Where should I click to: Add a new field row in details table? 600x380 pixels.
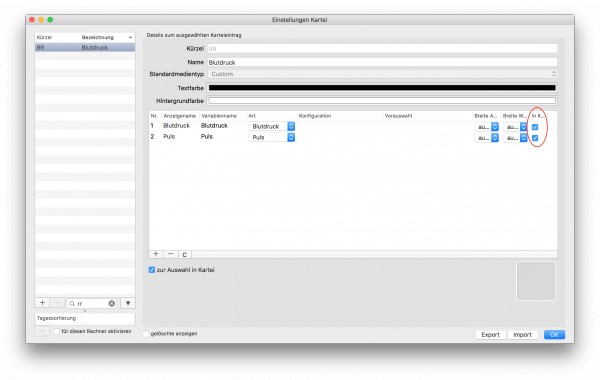(156, 254)
